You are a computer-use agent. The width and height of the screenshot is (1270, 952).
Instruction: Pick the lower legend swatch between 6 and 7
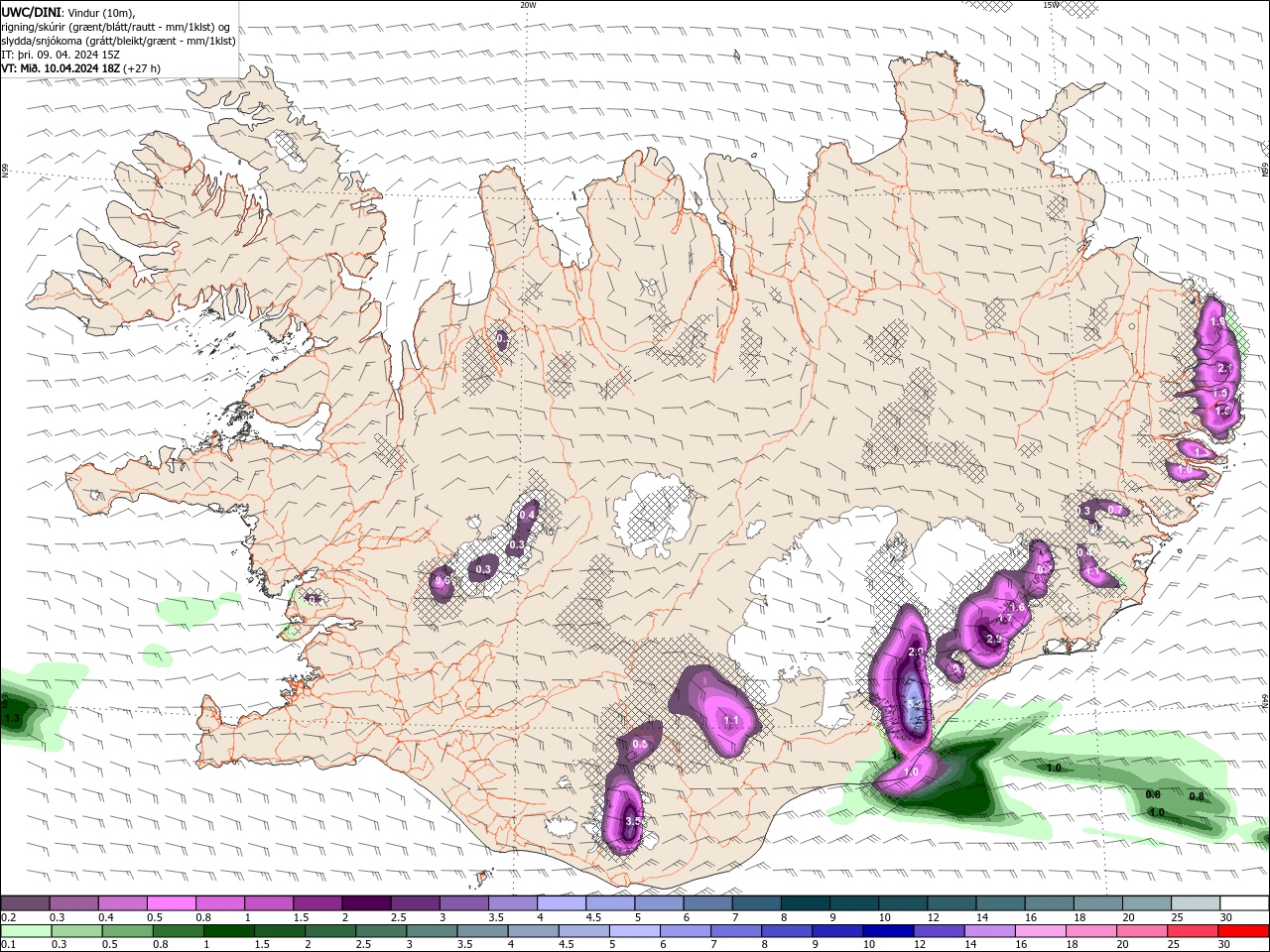click(687, 931)
